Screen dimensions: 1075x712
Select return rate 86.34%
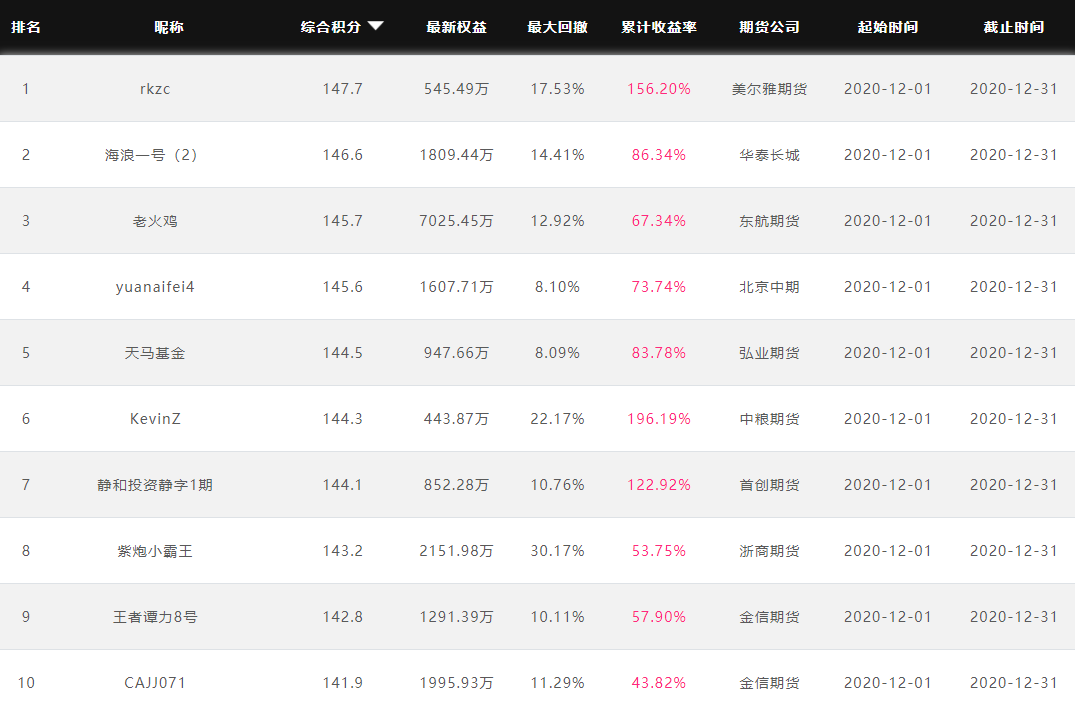tap(659, 155)
